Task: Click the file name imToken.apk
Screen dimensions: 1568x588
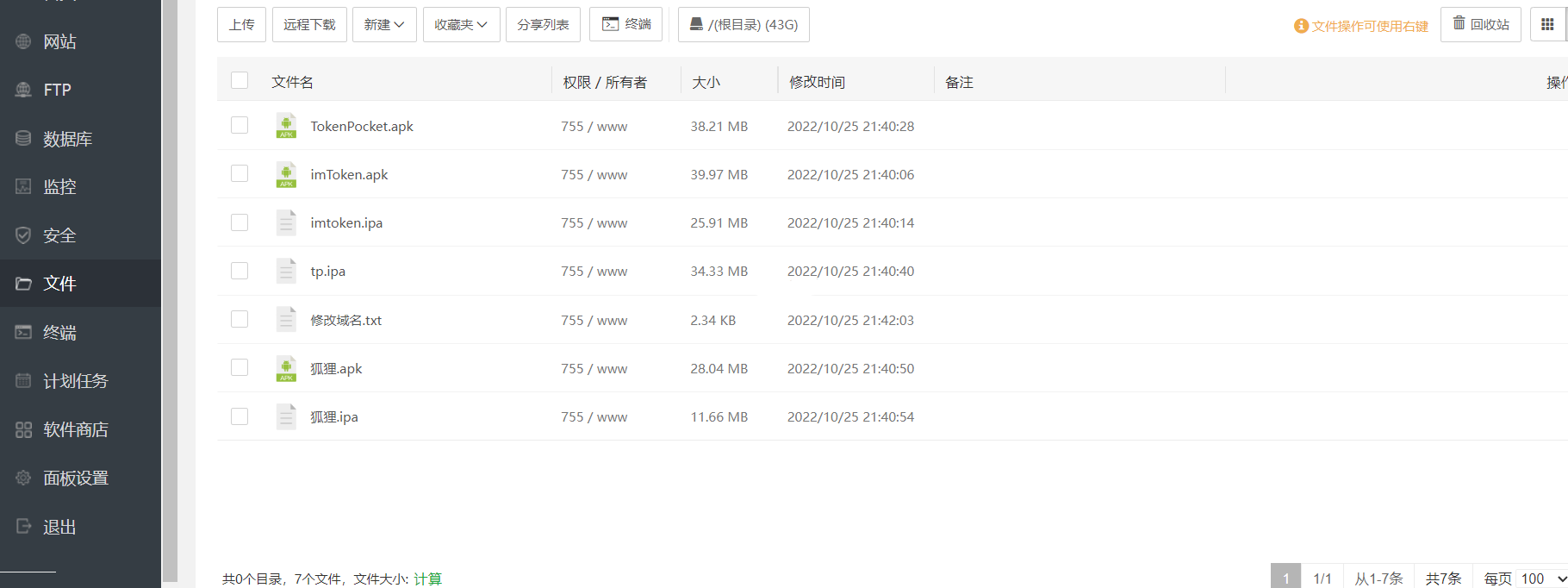Action: pyautogui.click(x=349, y=174)
